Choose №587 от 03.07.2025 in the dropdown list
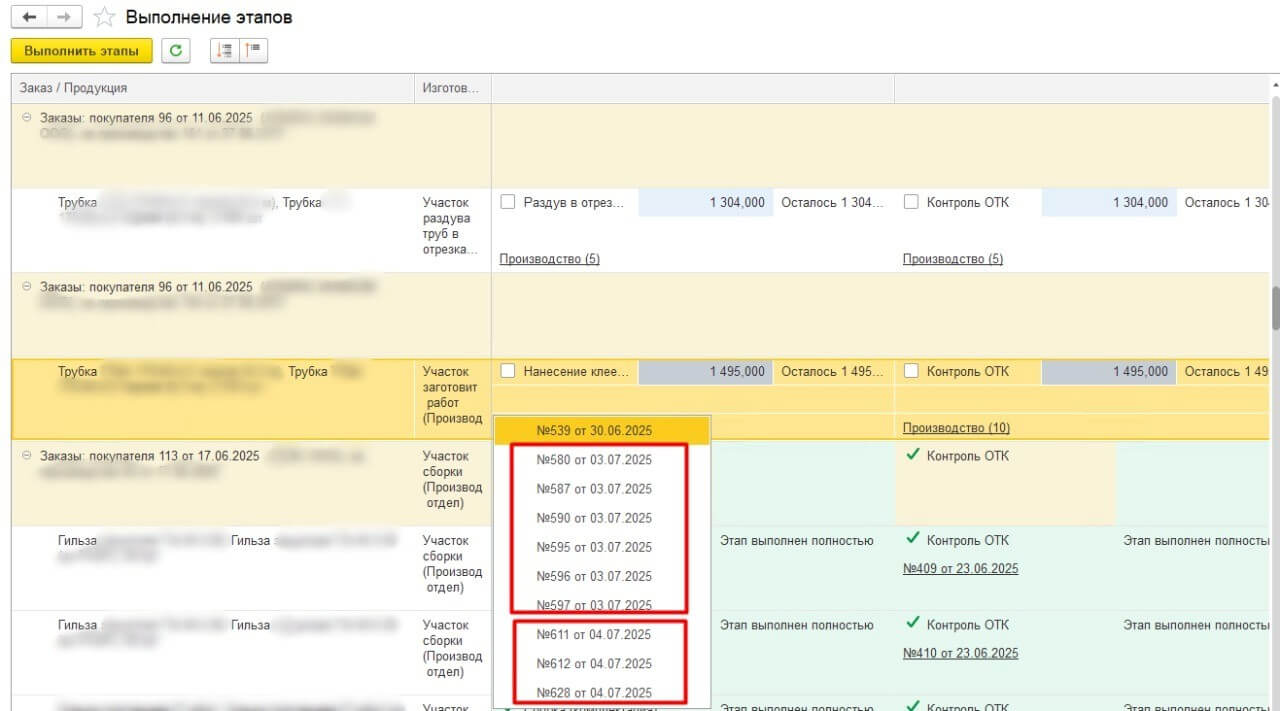The width and height of the screenshot is (1280, 711). point(594,489)
